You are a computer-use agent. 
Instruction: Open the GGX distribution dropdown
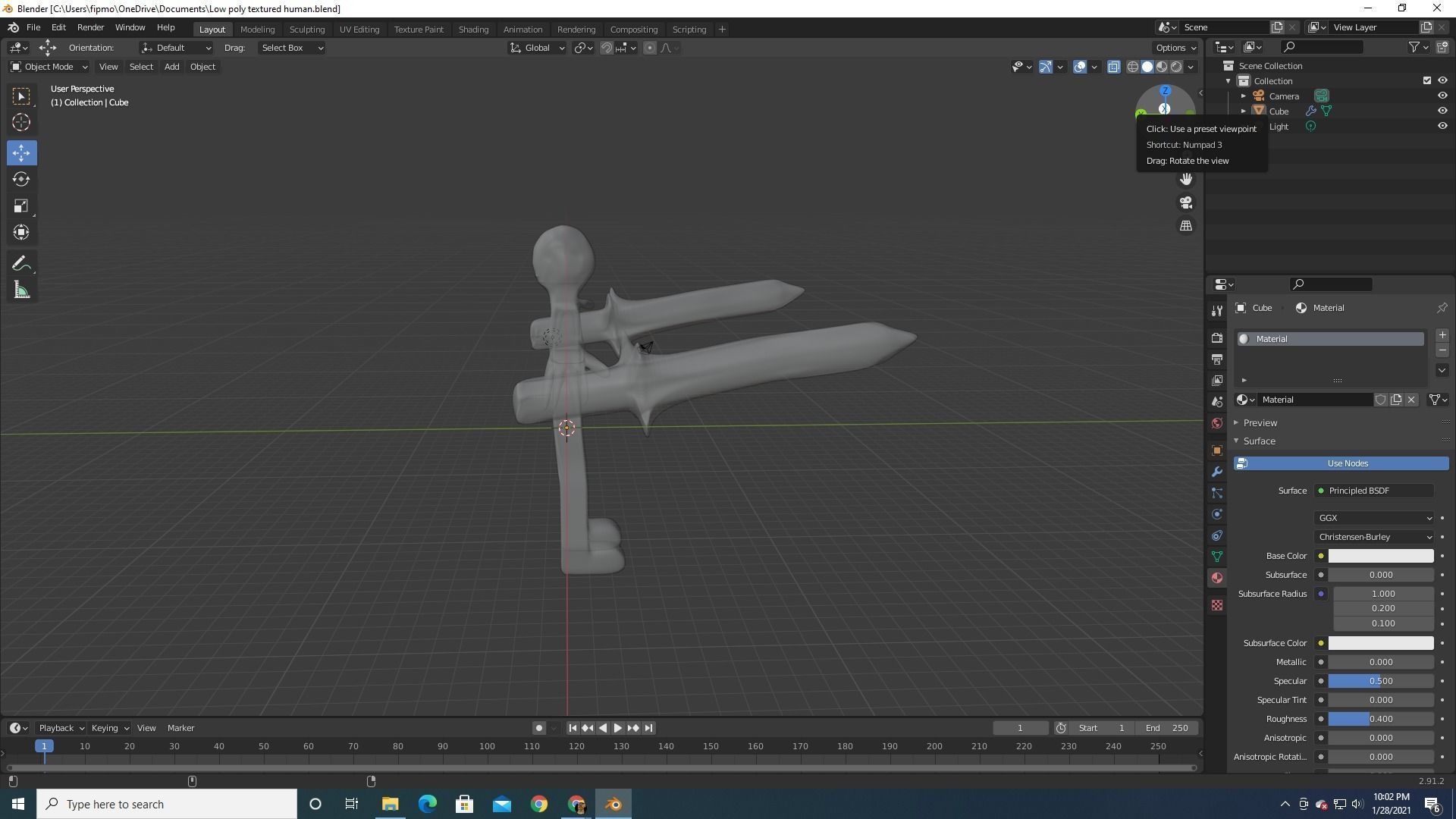(1374, 518)
